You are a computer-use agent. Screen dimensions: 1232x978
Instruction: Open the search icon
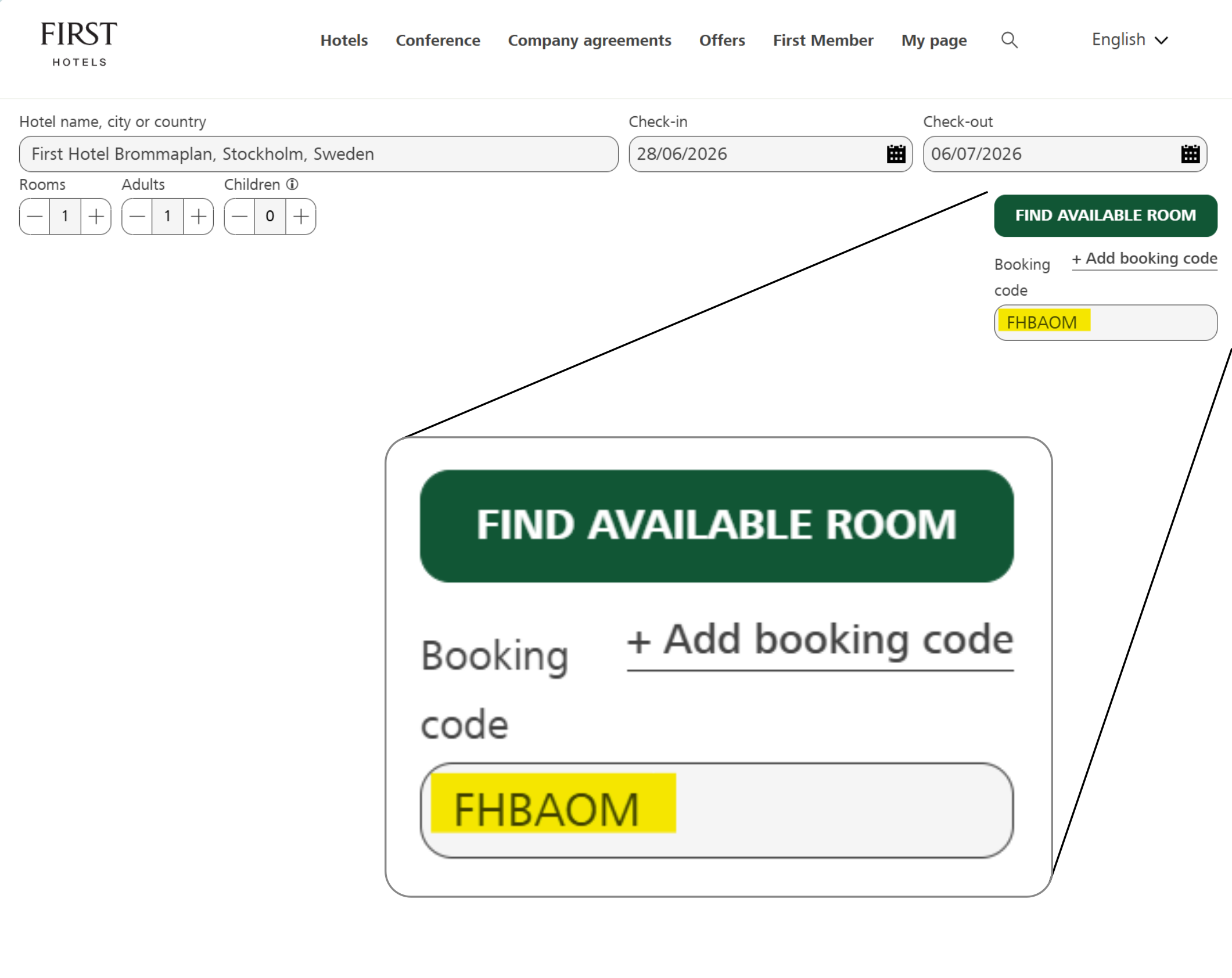click(x=1010, y=40)
